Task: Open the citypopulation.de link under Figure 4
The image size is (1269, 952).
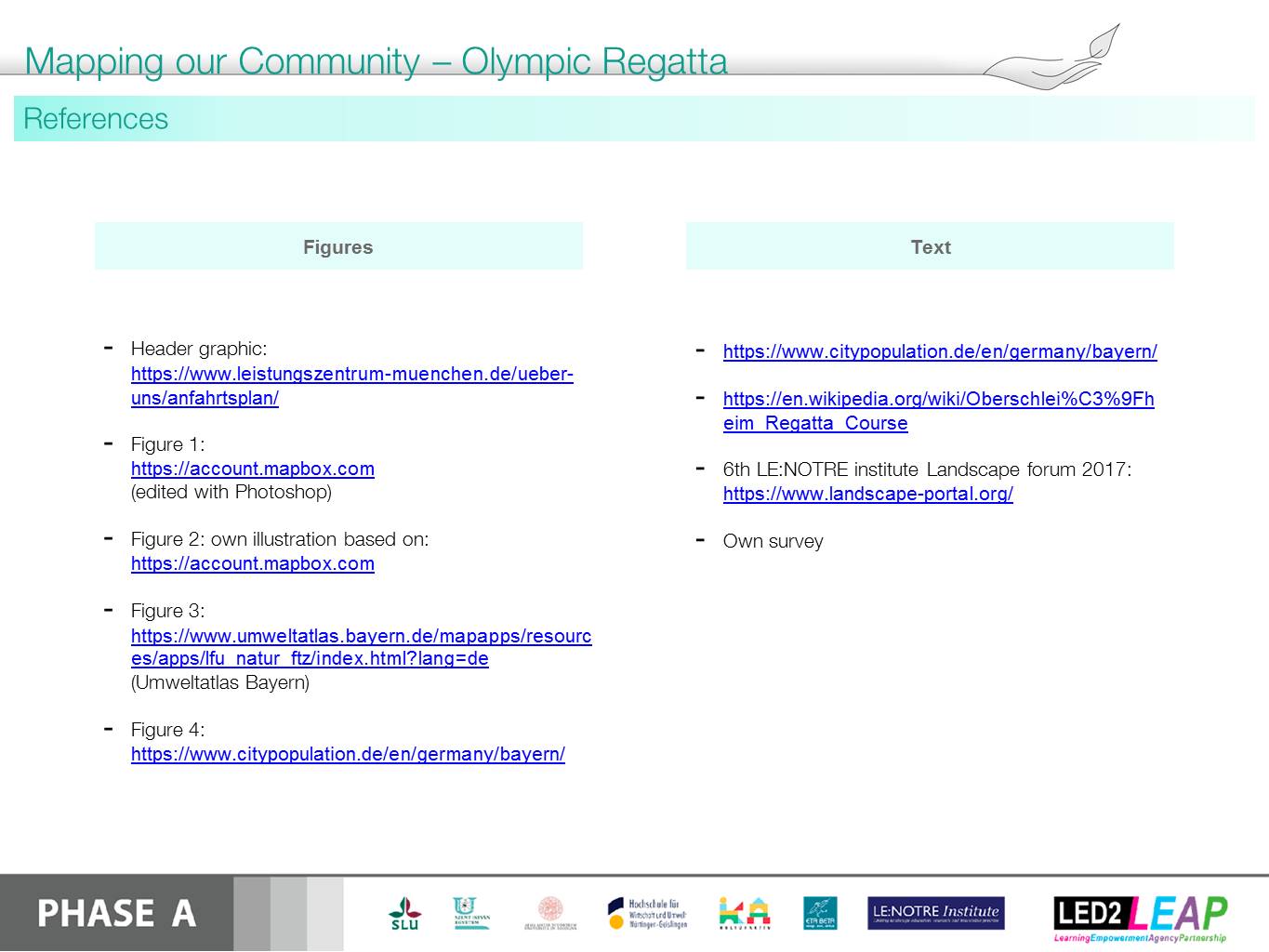Action: (348, 754)
